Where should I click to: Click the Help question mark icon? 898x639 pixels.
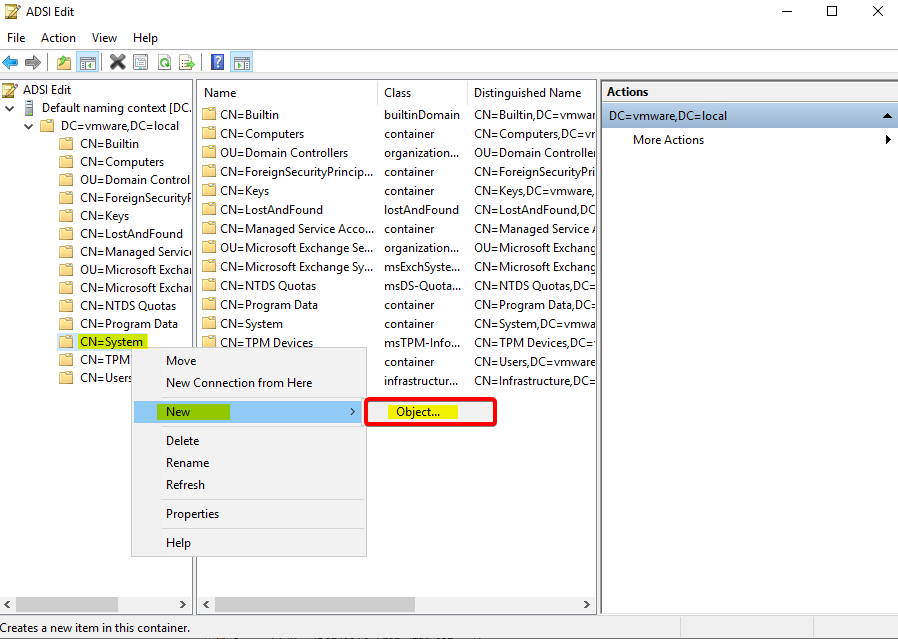click(217, 62)
